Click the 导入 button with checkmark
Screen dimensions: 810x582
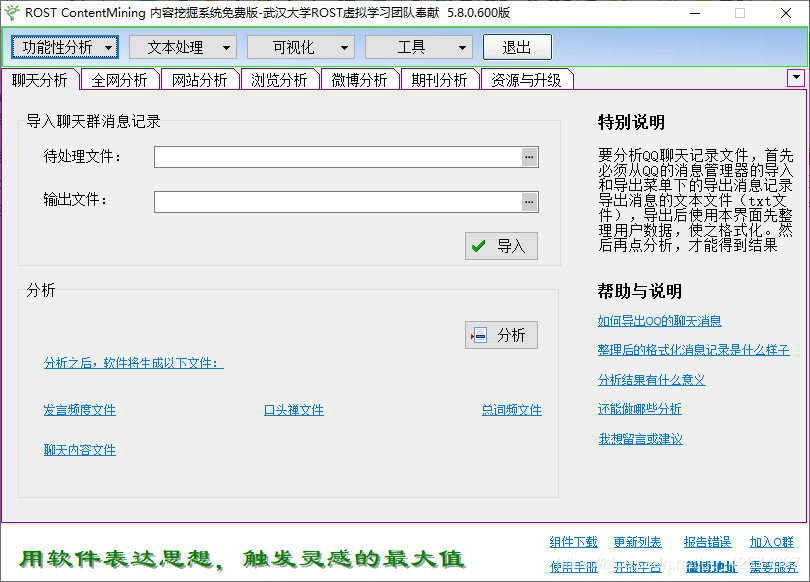tap(501, 246)
